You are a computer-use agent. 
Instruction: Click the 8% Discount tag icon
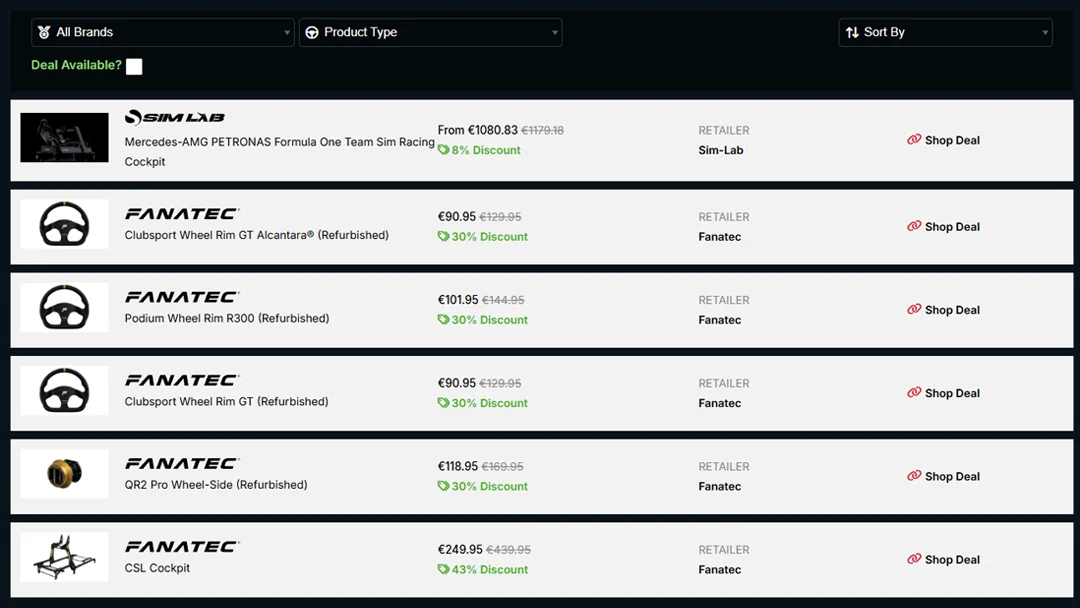point(443,150)
